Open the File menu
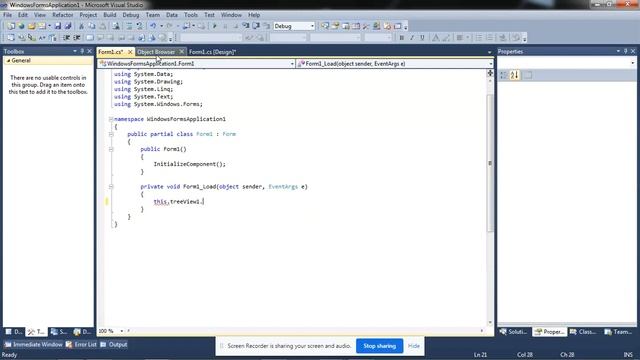 pyautogui.click(x=8, y=15)
